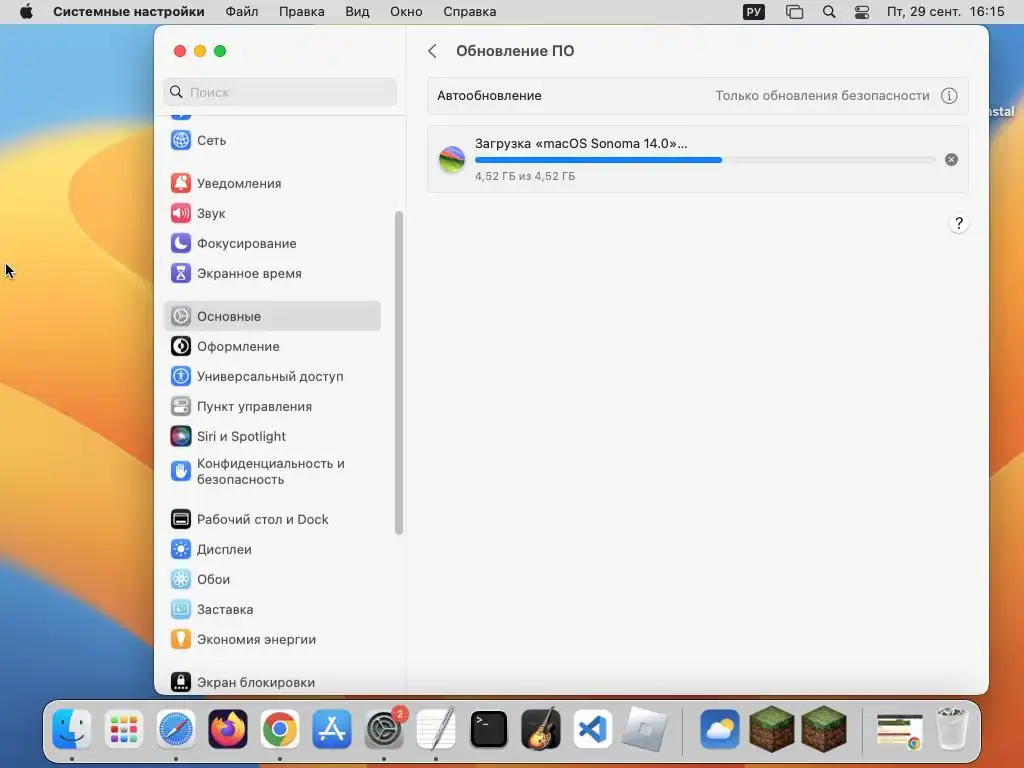
Task: Click System Settings Dock icon with badge
Action: pyautogui.click(x=384, y=729)
